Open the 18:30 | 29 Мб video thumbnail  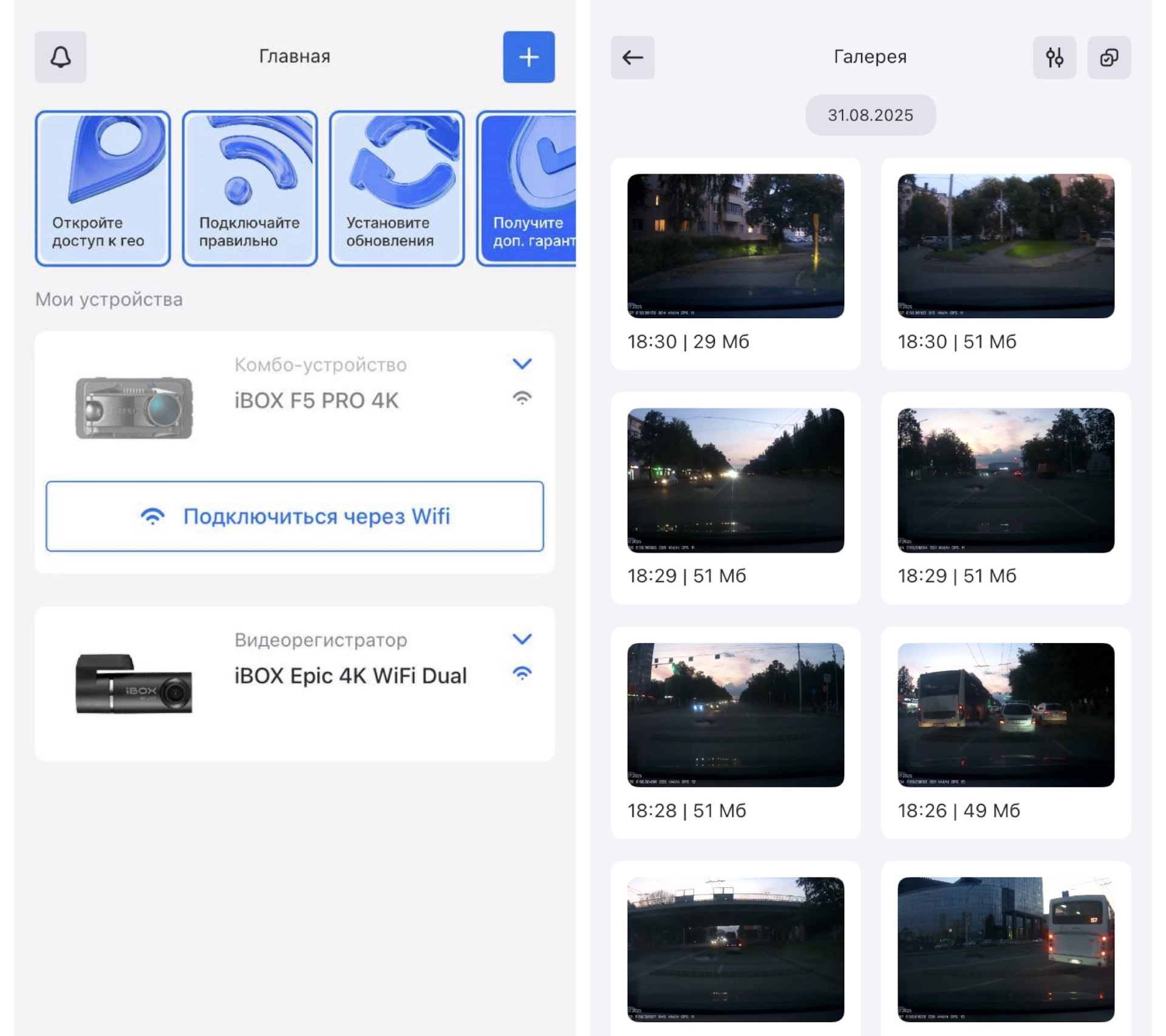[735, 246]
